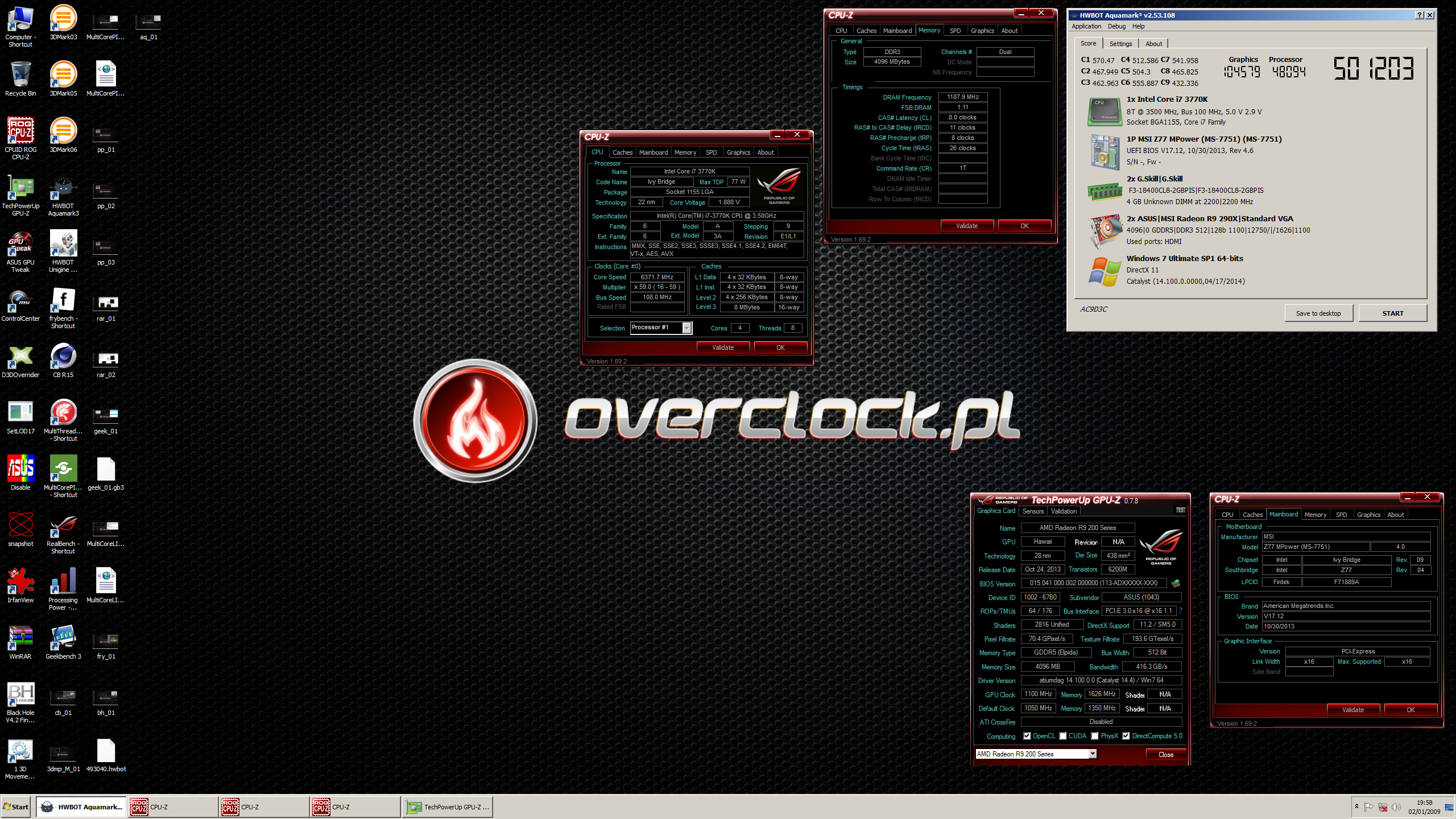Click Validate in Mainboard CPU-Z window
Image resolution: width=1456 pixels, height=819 pixels.
click(1353, 710)
